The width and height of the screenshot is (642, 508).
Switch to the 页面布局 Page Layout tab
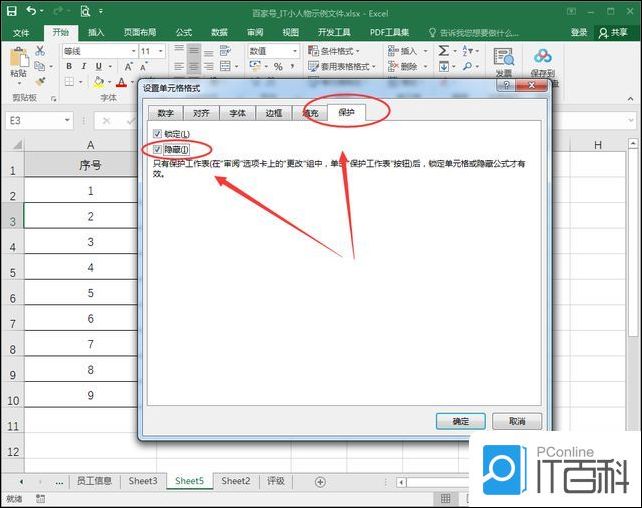pos(140,32)
